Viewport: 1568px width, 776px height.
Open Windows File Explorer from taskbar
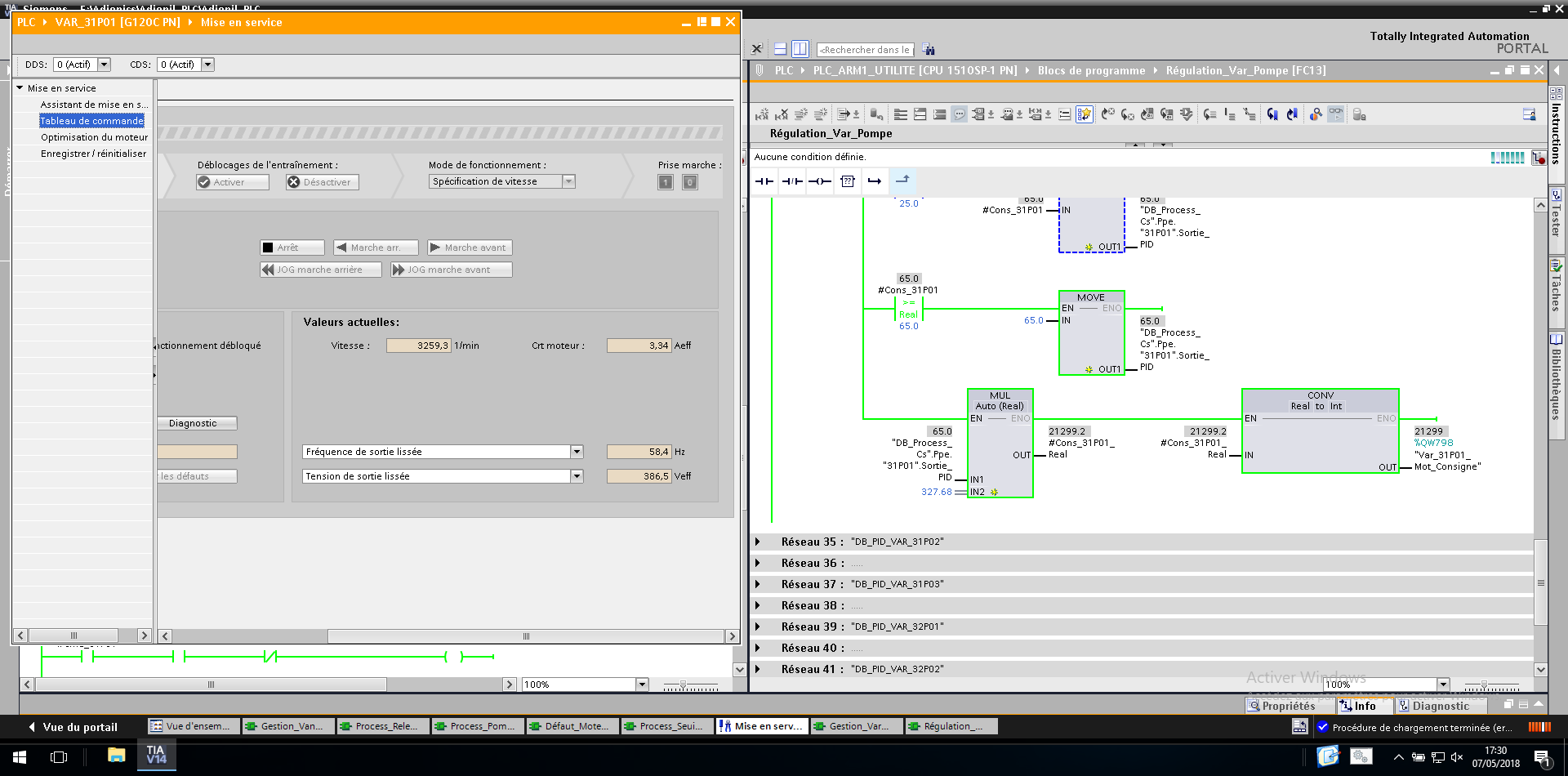tap(116, 756)
